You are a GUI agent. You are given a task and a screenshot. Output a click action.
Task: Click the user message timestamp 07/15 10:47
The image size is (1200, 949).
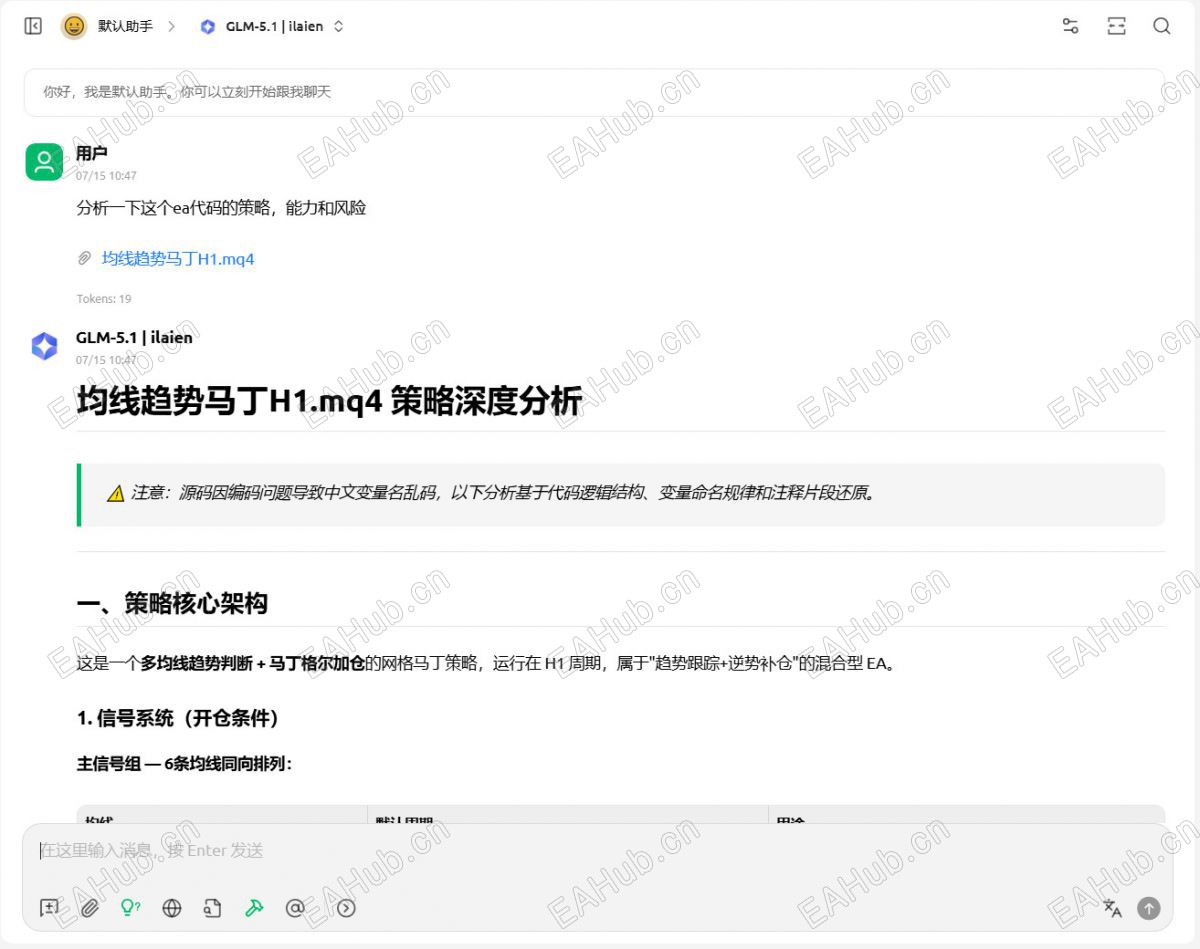[x=106, y=176]
